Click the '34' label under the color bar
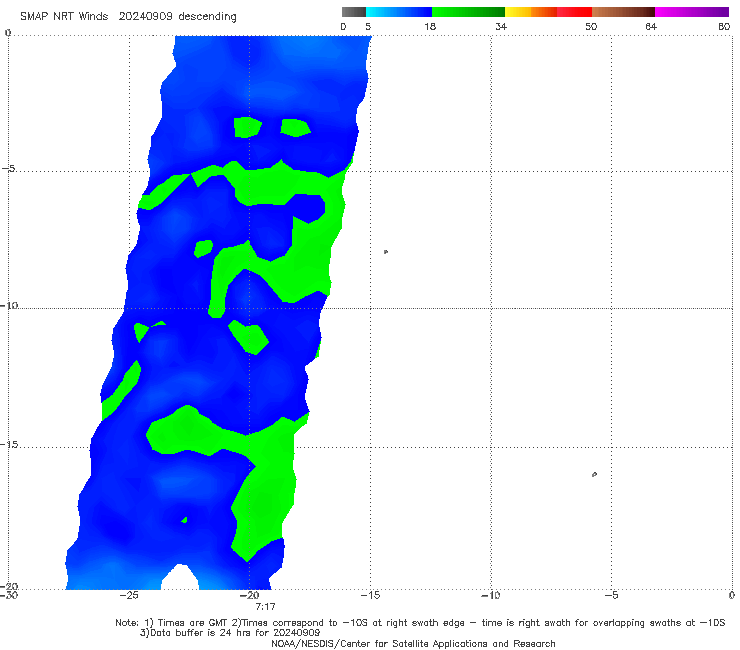740x650 pixels. (501, 26)
